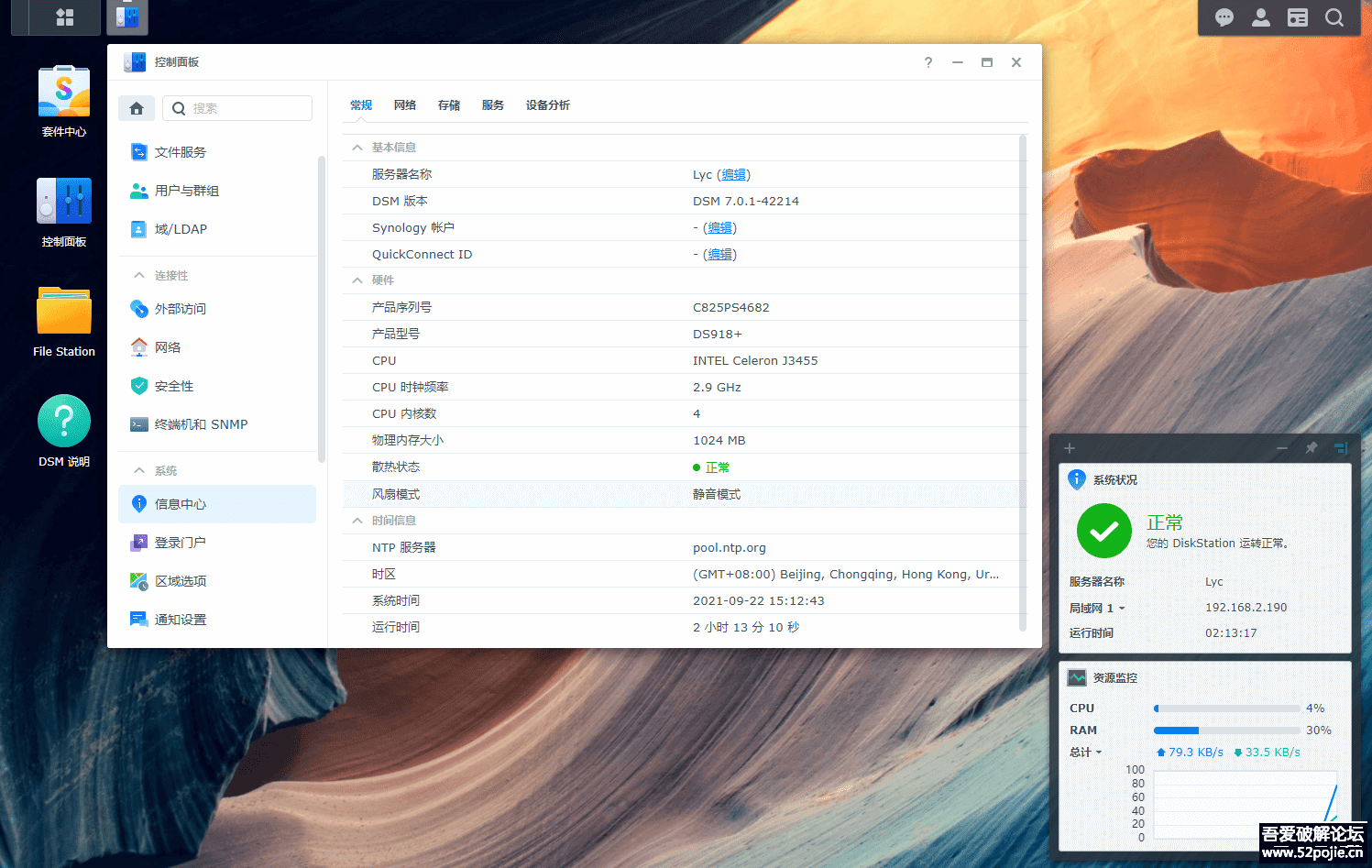Click the info panel vertical scrollbar
The height and width of the screenshot is (868, 1372).
pos(1023,382)
